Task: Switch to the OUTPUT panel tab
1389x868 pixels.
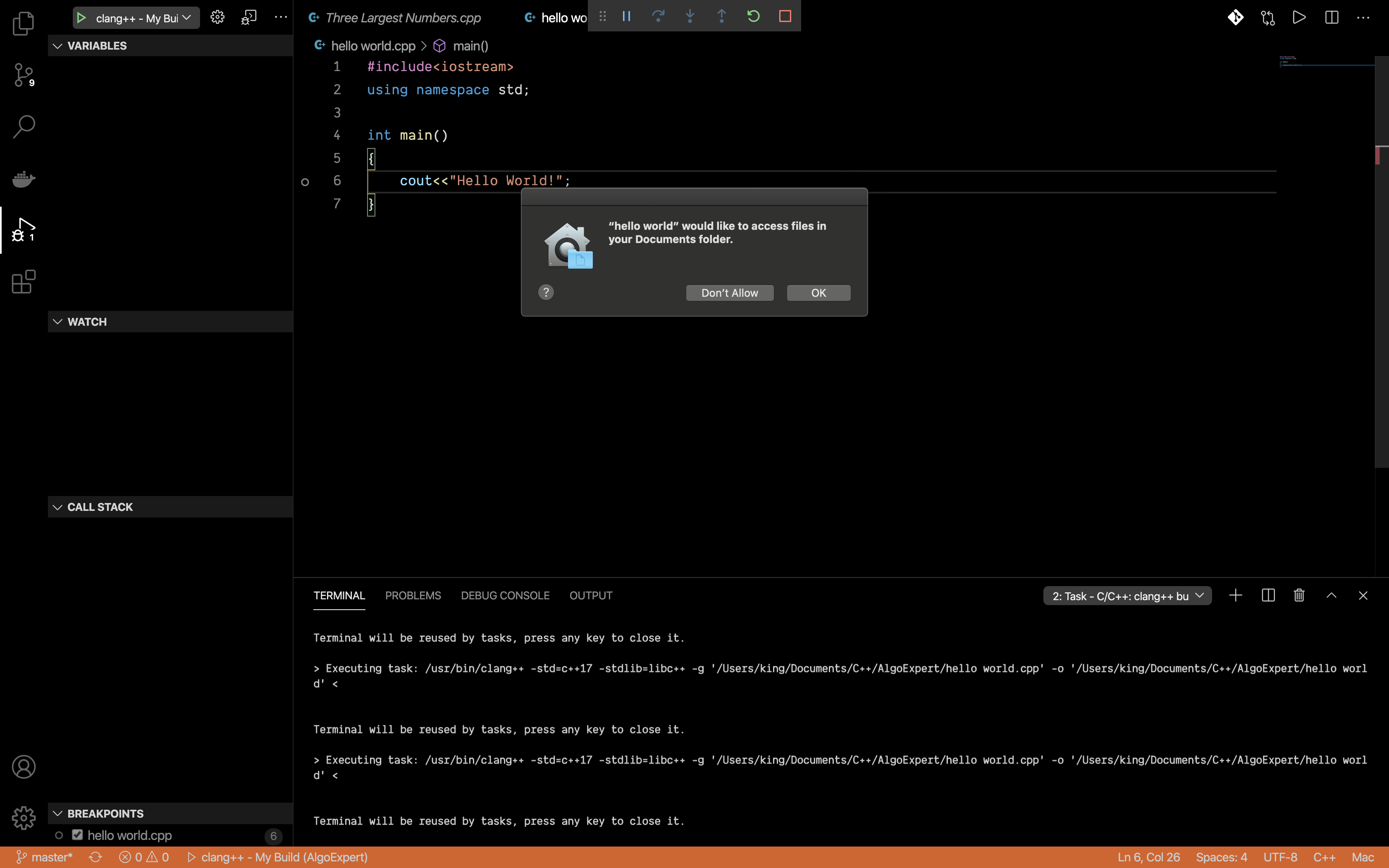Action: (x=591, y=595)
